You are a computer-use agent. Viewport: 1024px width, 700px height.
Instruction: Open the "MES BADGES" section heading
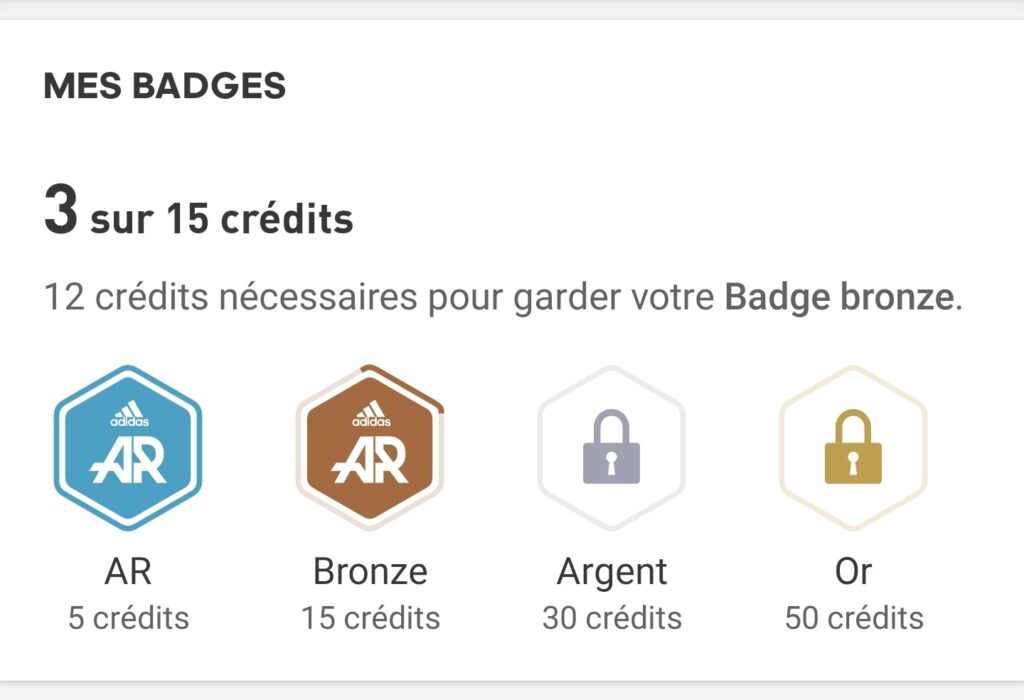pyautogui.click(x=165, y=87)
